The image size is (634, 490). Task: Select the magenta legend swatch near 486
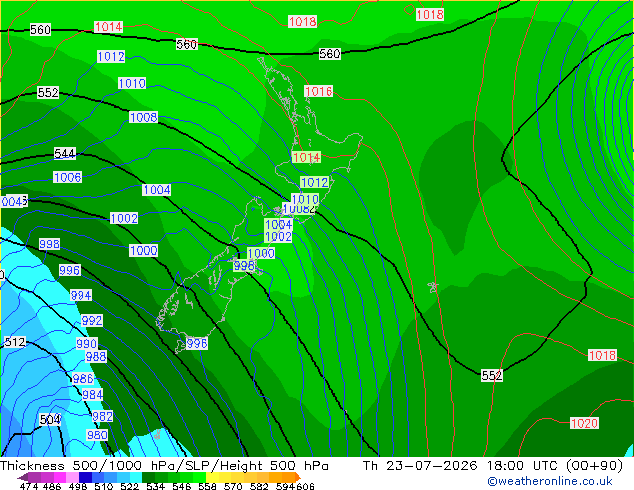click(60, 477)
